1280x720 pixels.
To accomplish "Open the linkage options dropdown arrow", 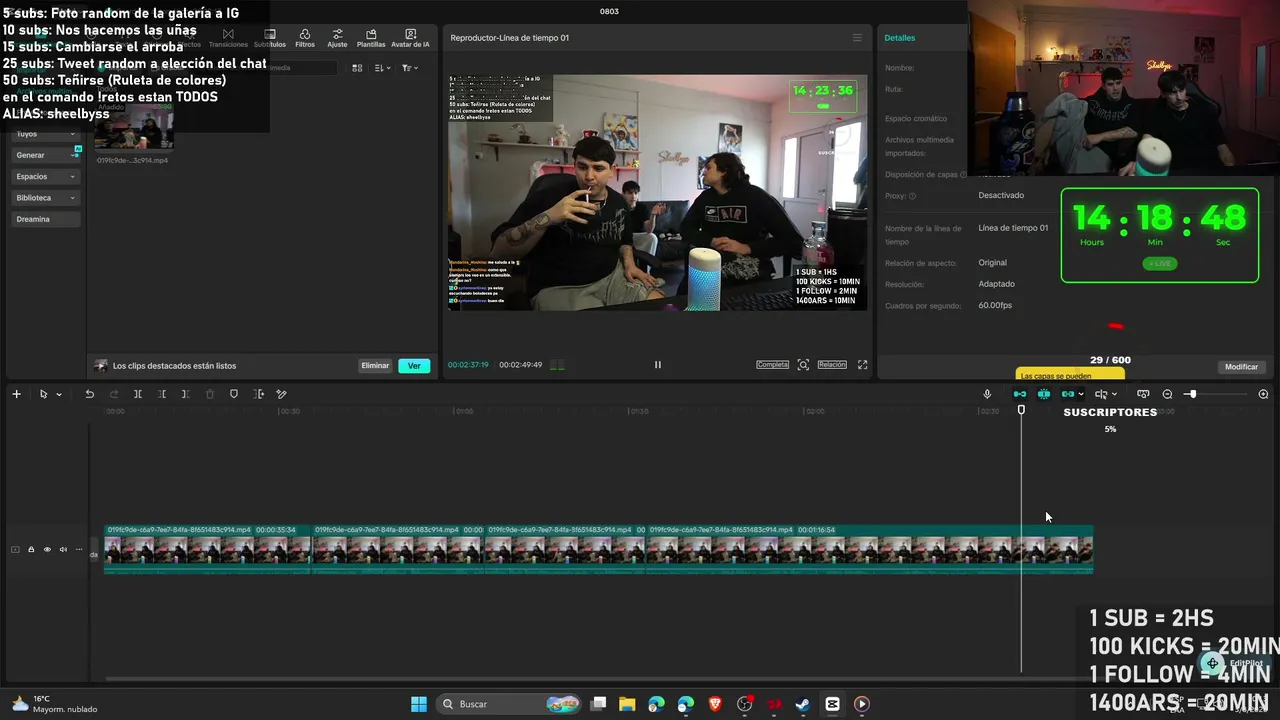I will tap(1081, 394).
